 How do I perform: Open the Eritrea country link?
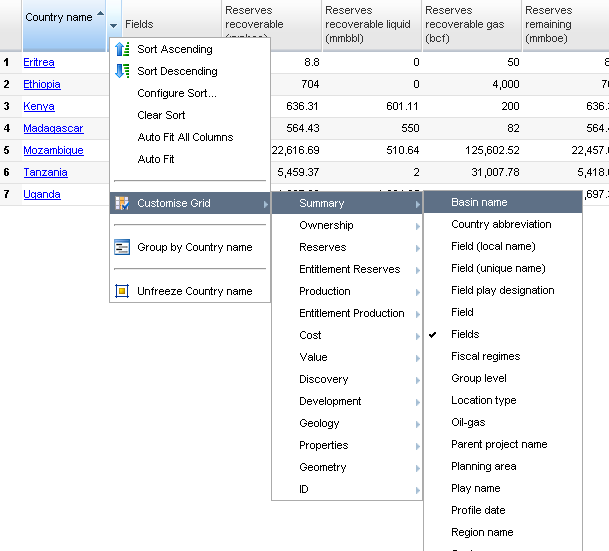(39, 62)
